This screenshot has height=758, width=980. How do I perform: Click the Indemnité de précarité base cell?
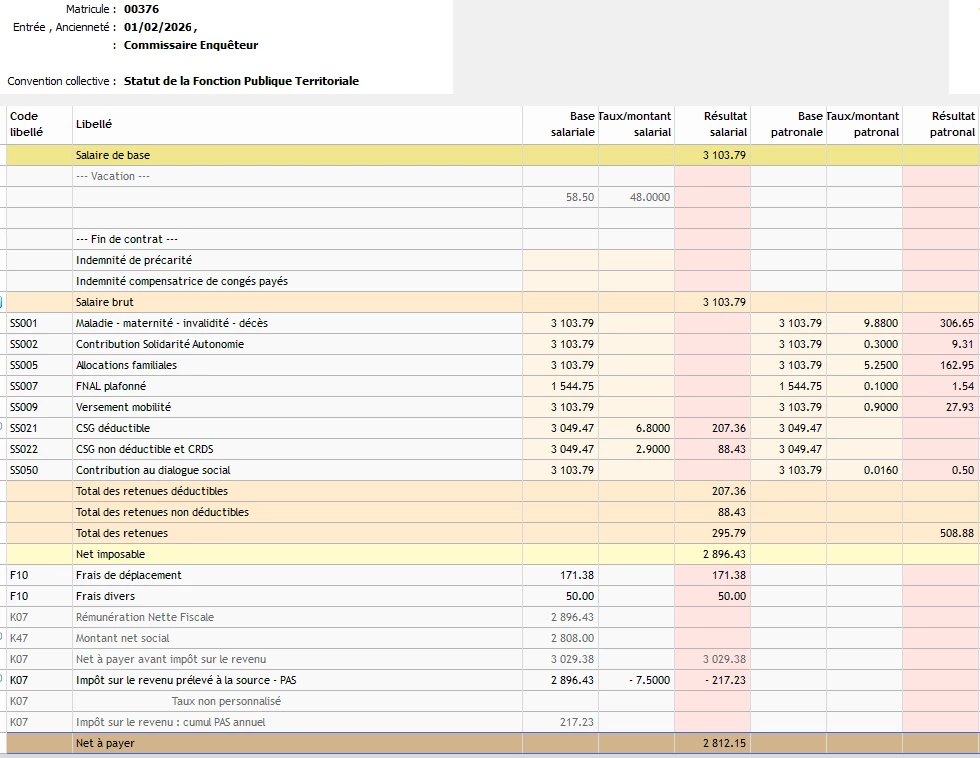pyautogui.click(x=560, y=260)
